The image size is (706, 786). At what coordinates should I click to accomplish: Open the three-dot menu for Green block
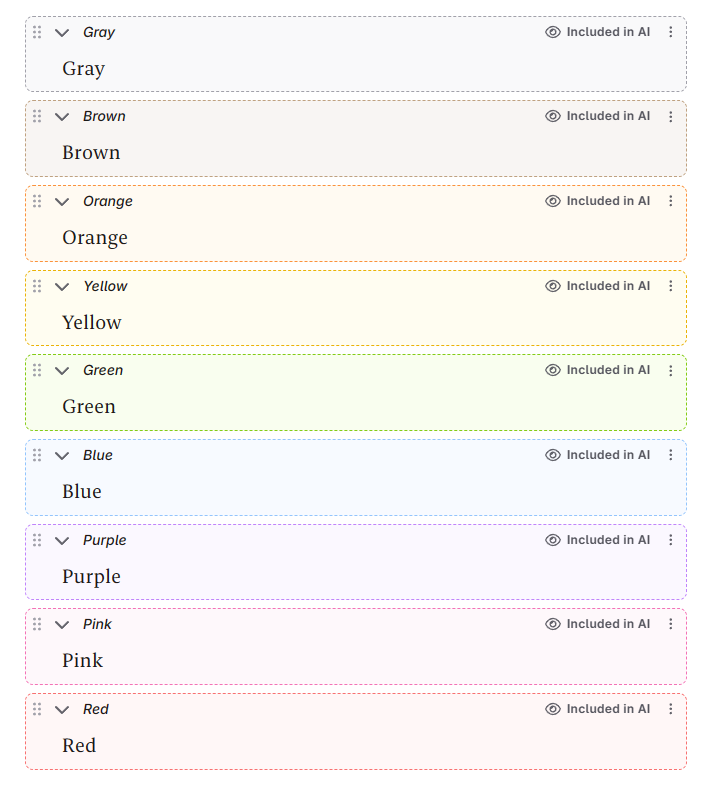click(x=670, y=370)
